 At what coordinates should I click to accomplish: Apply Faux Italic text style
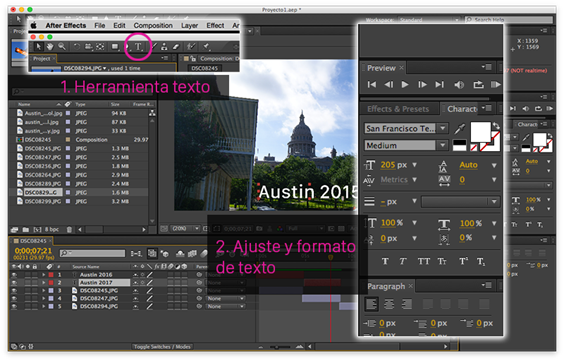403,261
